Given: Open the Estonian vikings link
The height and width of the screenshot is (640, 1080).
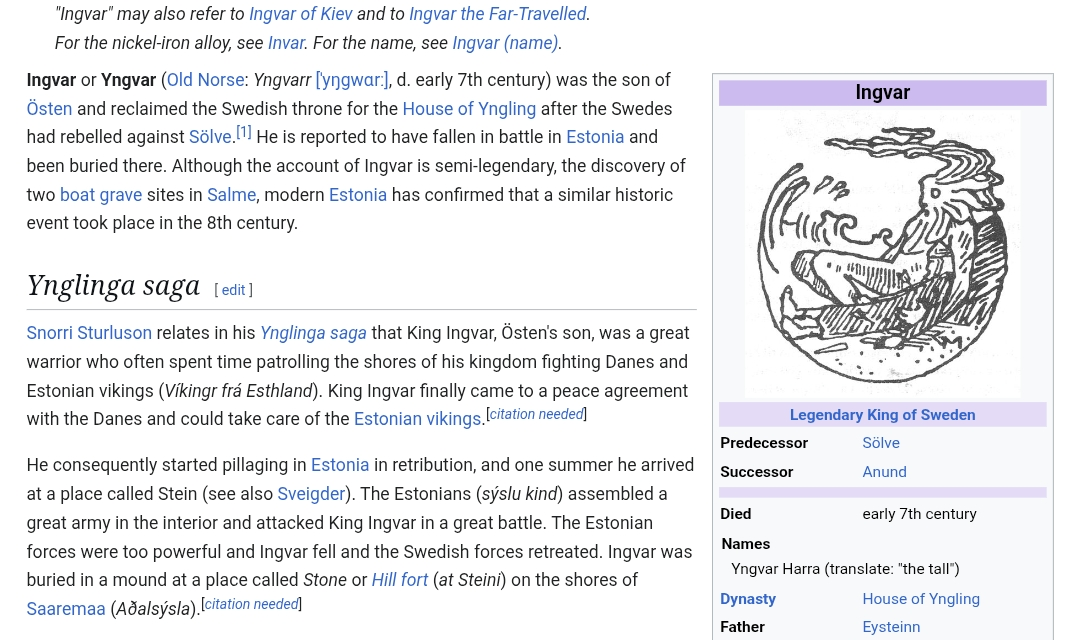Looking at the screenshot, I should tap(417, 419).
